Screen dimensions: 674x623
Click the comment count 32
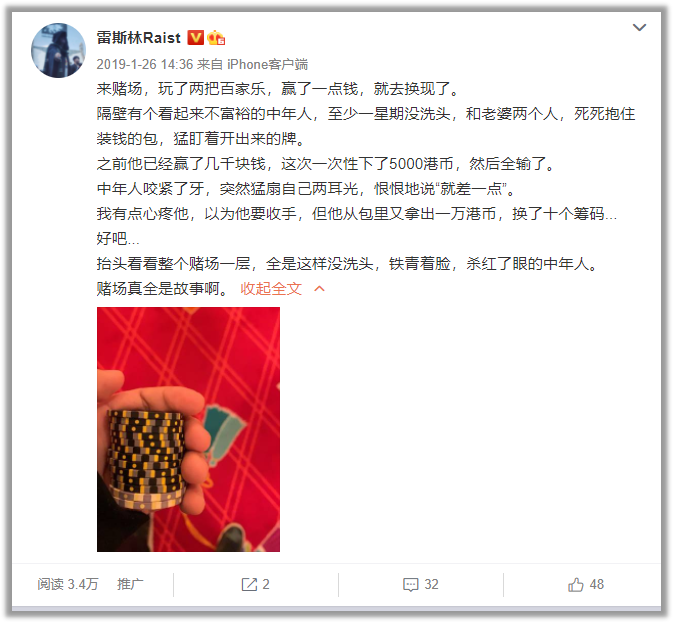coord(431,585)
